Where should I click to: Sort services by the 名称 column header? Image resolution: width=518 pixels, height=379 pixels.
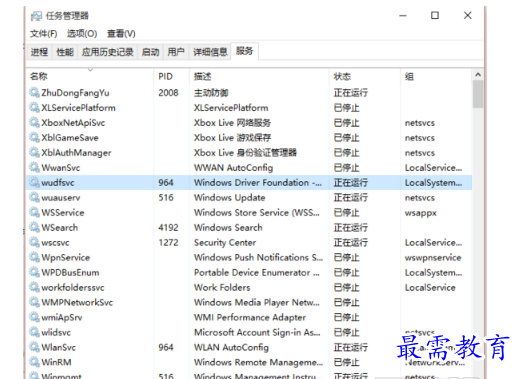(x=90, y=76)
